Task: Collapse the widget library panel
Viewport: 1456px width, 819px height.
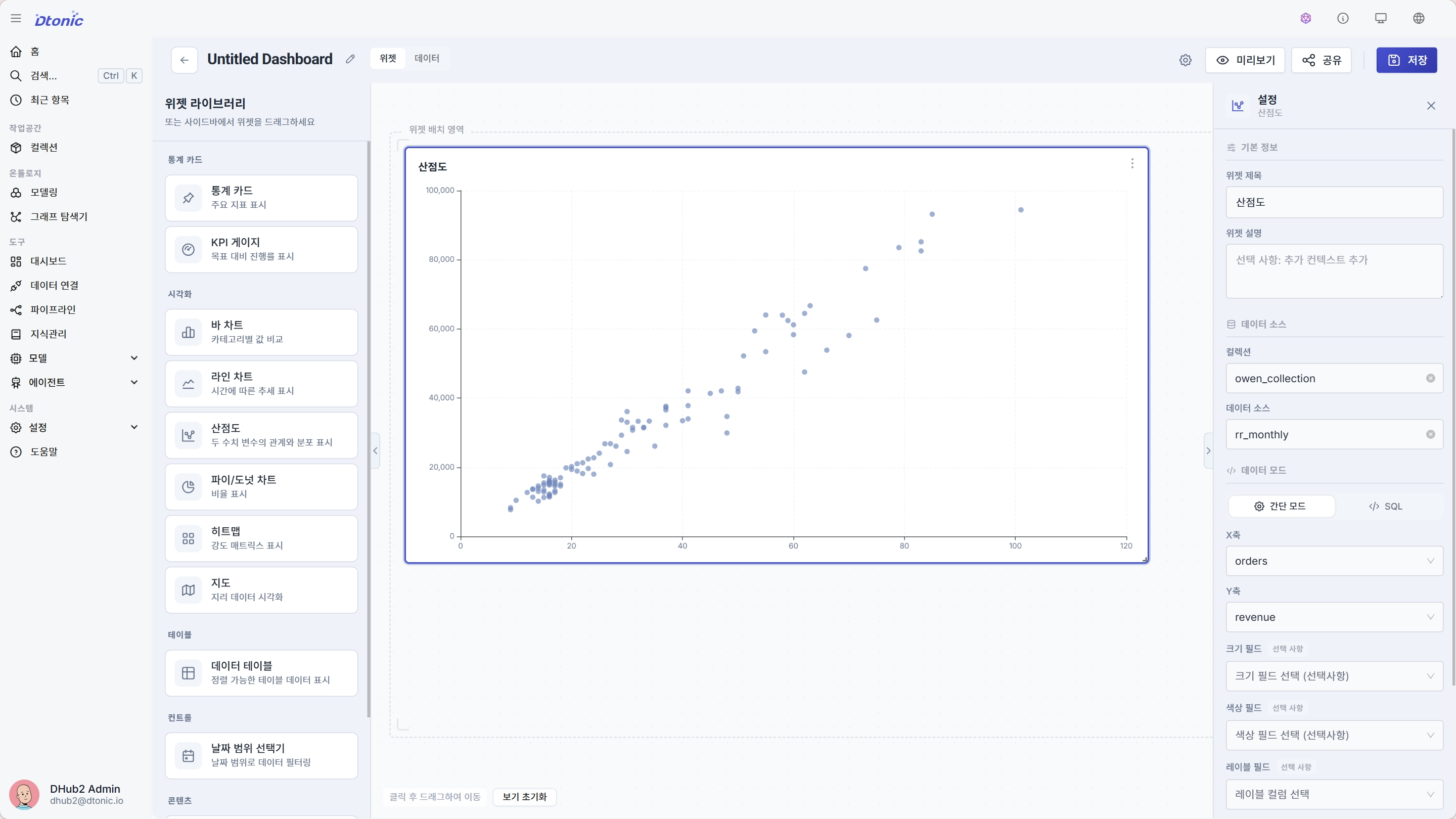Action: pyautogui.click(x=375, y=450)
